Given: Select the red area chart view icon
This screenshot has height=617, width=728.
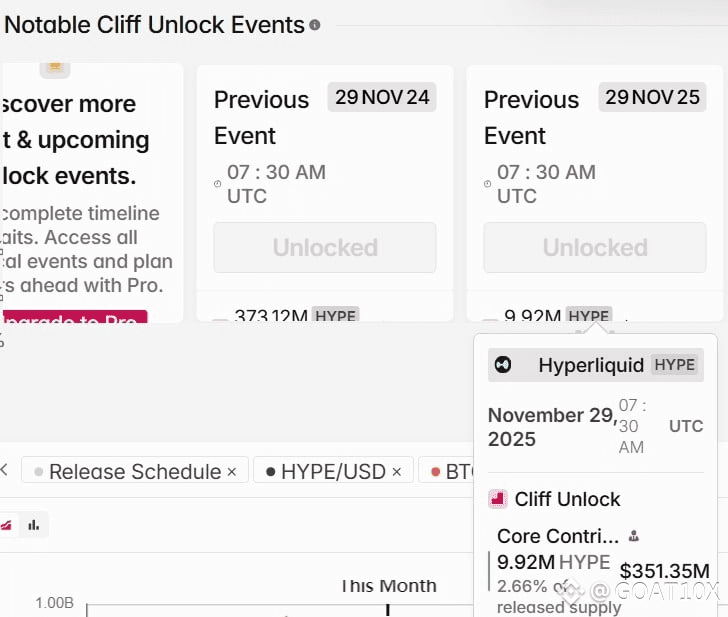Looking at the screenshot, I should (7, 524).
